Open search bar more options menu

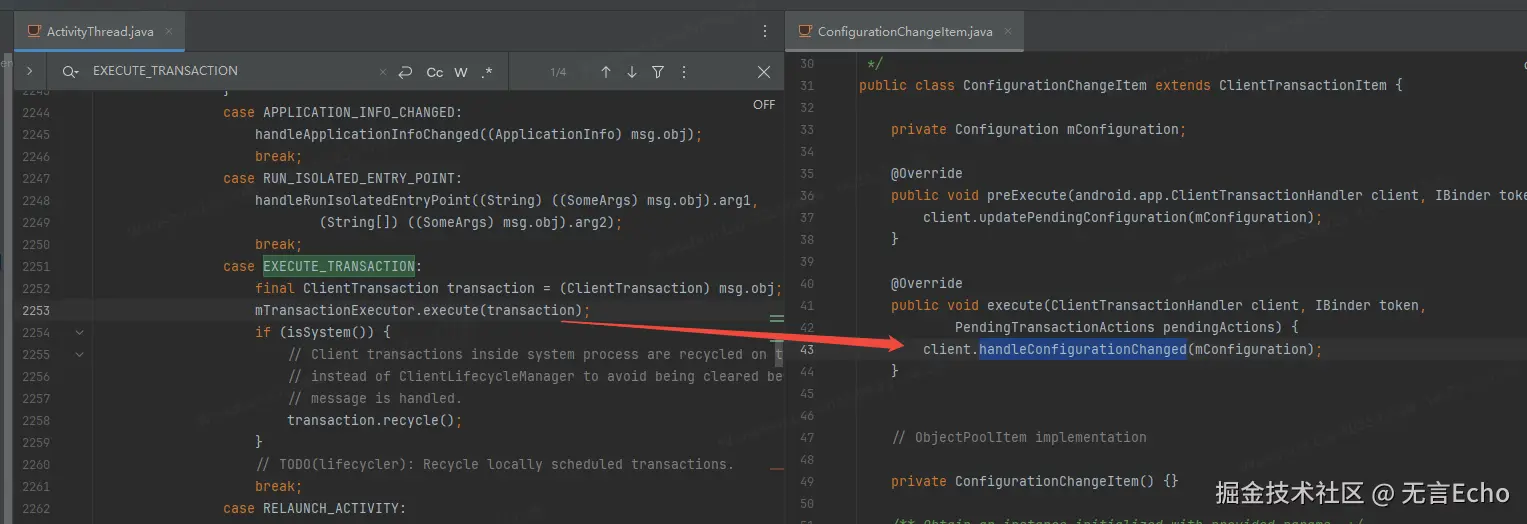click(x=684, y=72)
